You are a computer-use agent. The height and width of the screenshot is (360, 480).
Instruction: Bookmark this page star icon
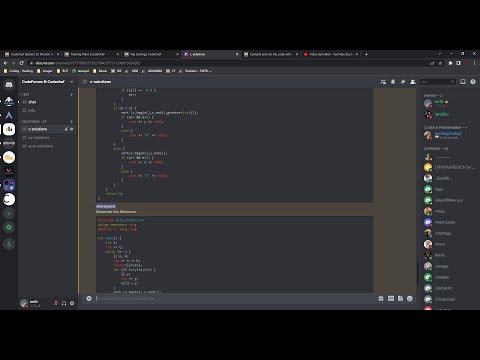[x=440, y=63]
